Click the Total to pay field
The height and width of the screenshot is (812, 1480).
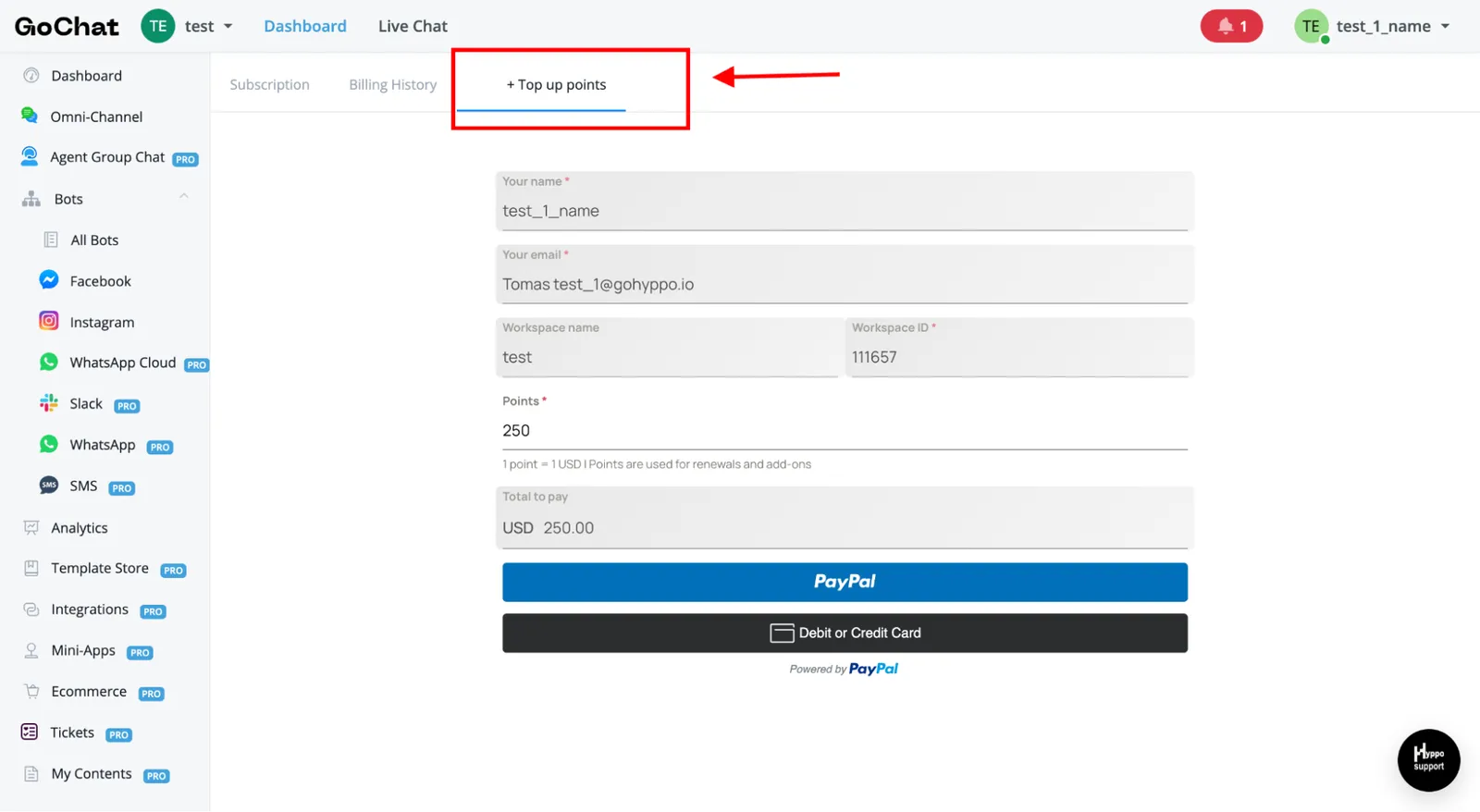tap(845, 518)
